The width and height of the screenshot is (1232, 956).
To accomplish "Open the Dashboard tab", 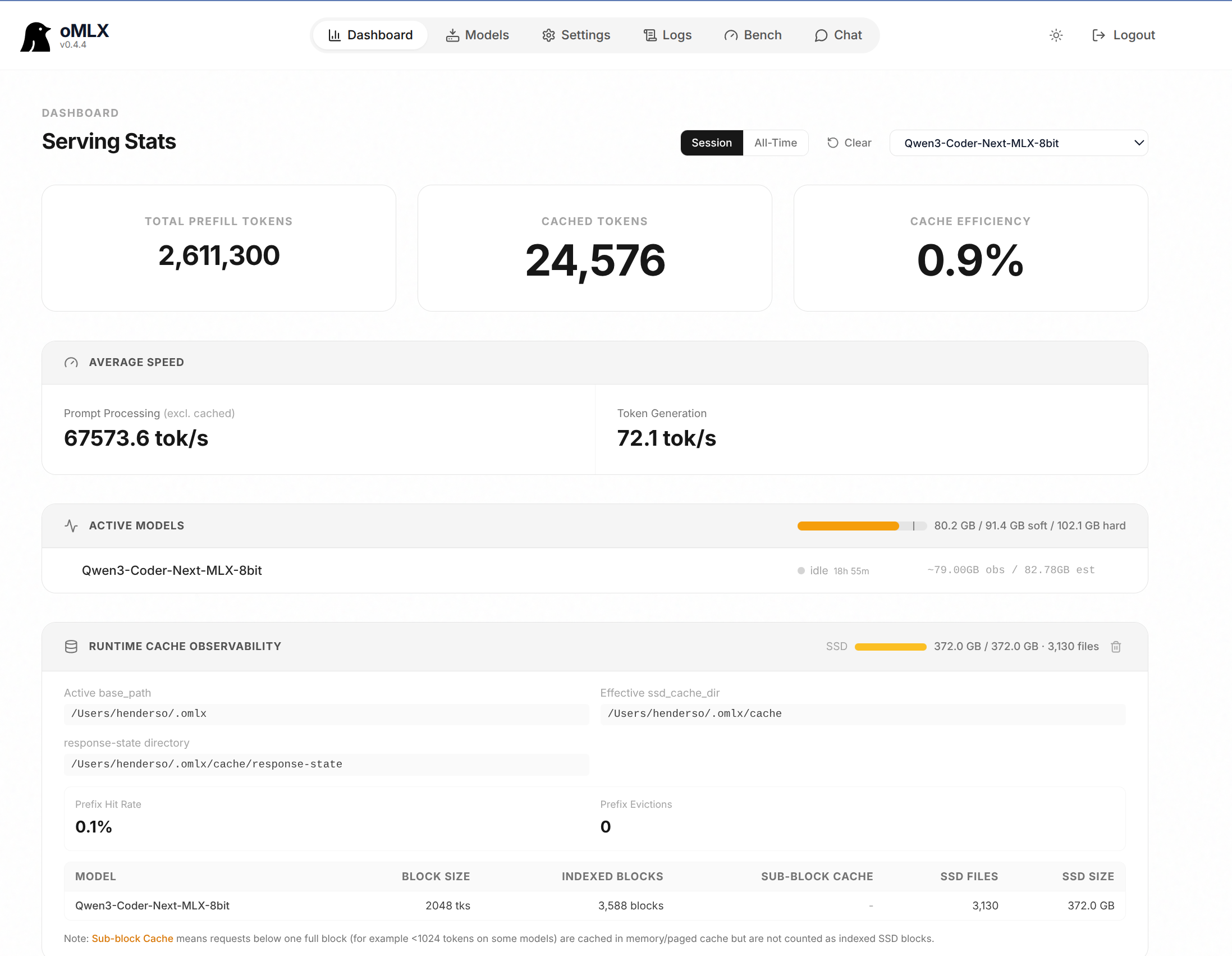I will pyautogui.click(x=370, y=35).
